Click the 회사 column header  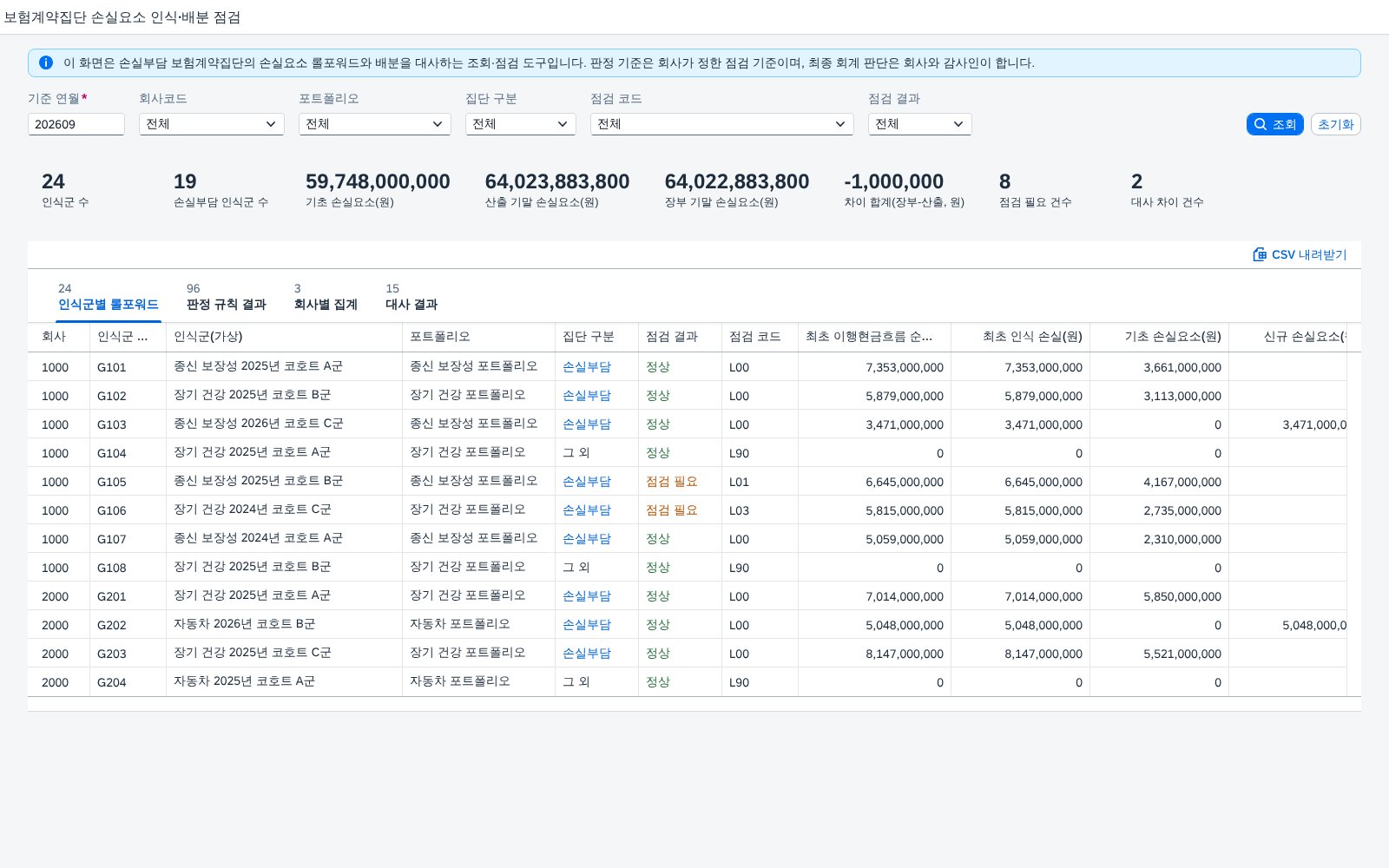[x=59, y=337]
